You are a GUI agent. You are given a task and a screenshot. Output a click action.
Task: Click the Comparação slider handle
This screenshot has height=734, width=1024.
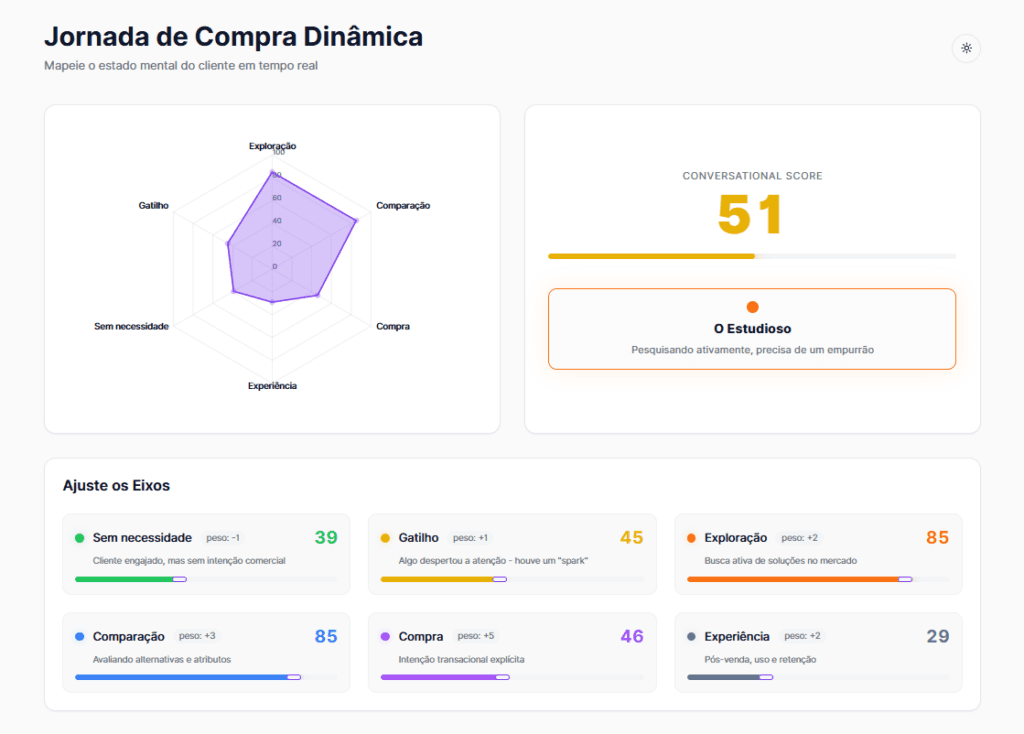click(x=294, y=677)
